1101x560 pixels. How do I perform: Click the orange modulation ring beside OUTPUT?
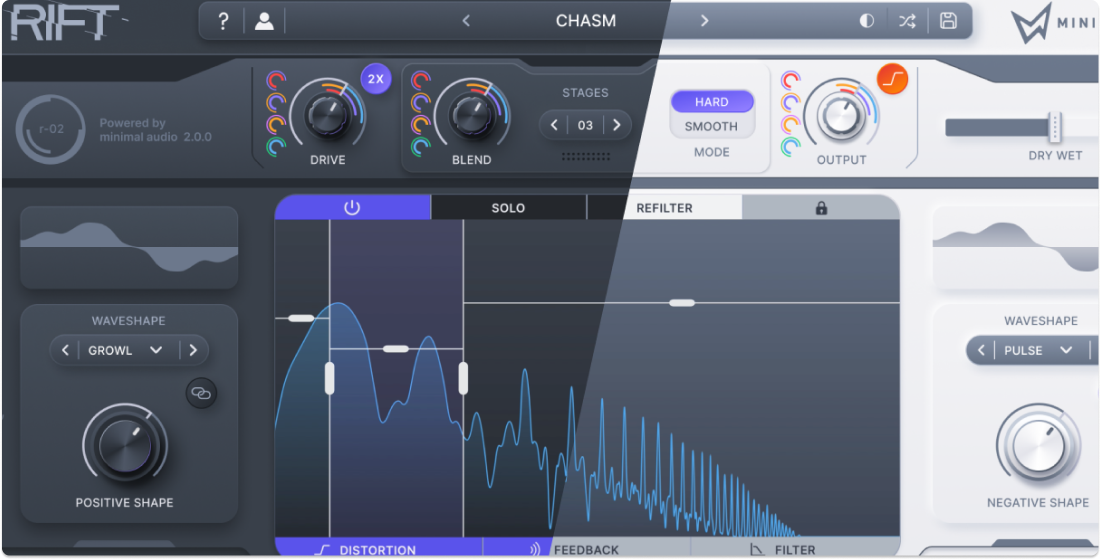[x=791, y=125]
